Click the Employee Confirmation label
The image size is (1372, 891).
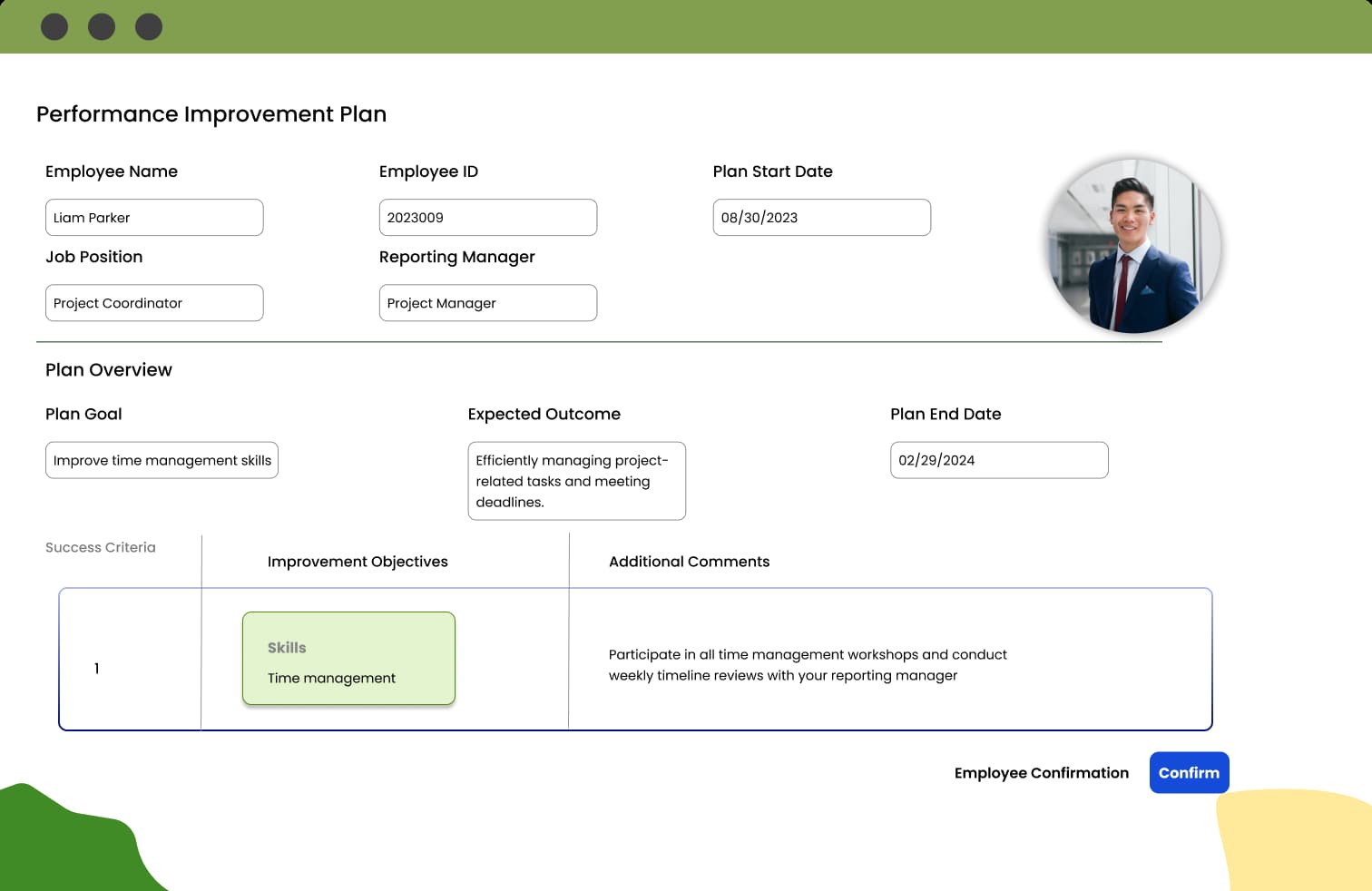tap(1041, 773)
